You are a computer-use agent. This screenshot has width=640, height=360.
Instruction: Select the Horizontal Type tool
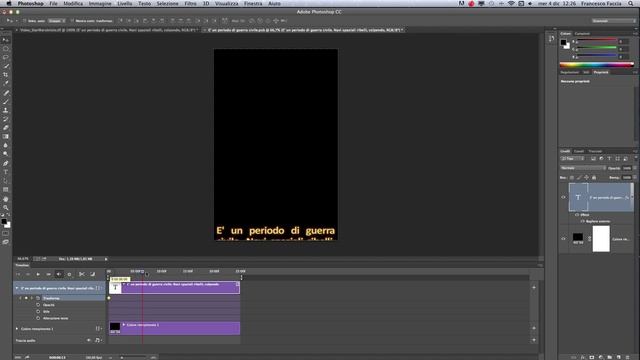click(6, 172)
